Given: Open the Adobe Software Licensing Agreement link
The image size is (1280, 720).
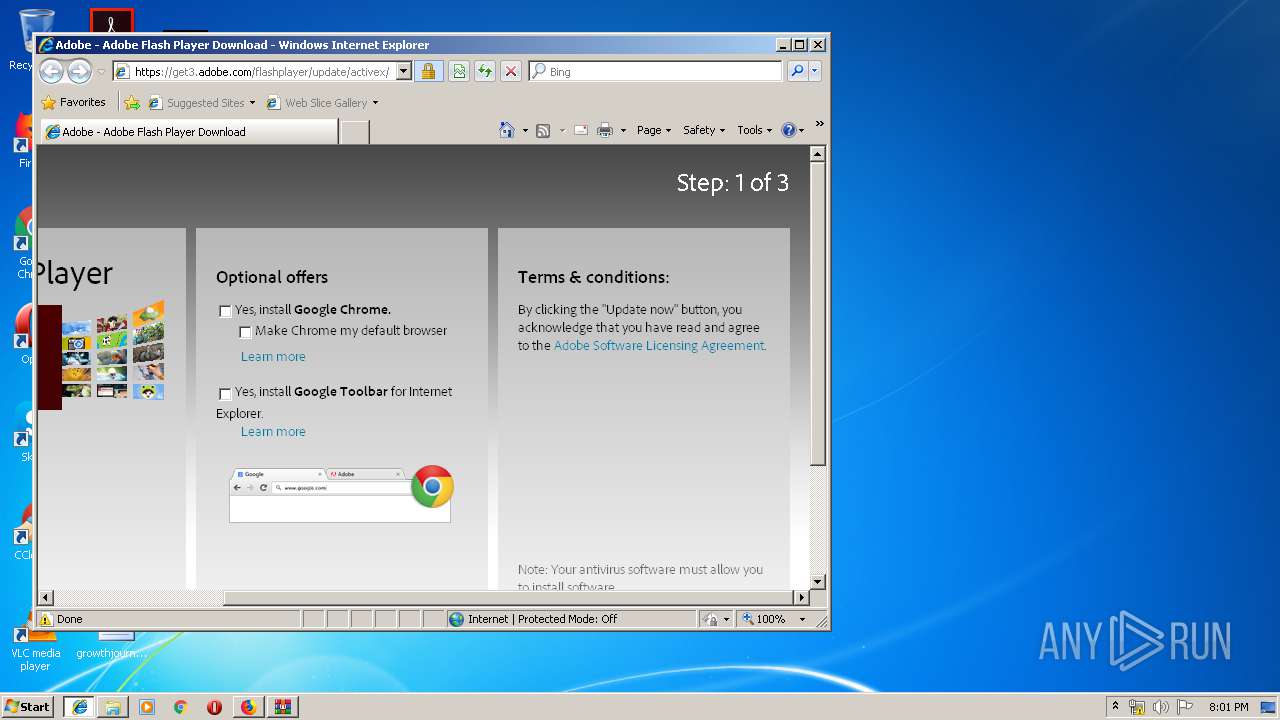Looking at the screenshot, I should click(659, 345).
